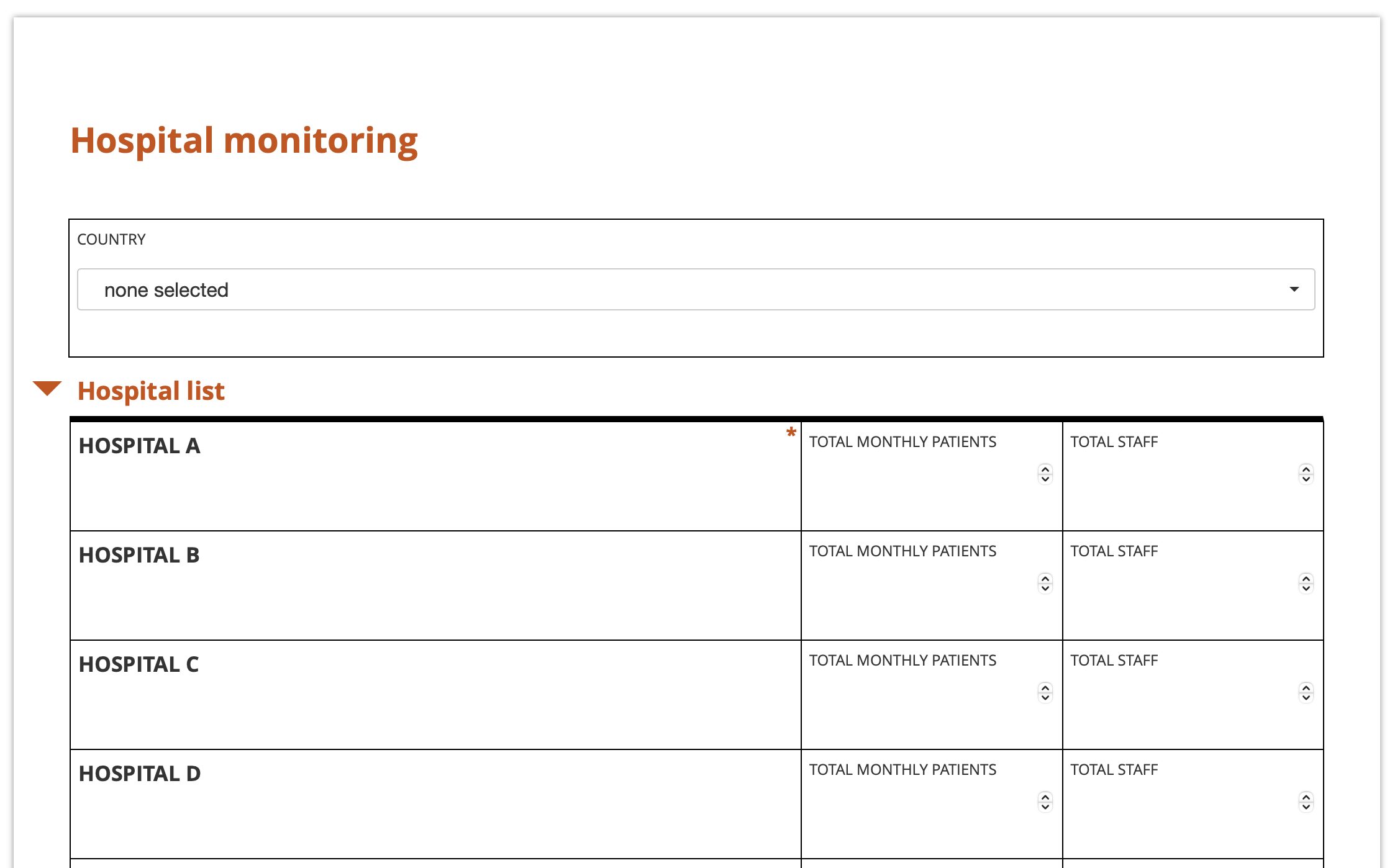Click Hospital D total monthly patients stepper
This screenshot has width=1400, height=868.
pos(1045,802)
